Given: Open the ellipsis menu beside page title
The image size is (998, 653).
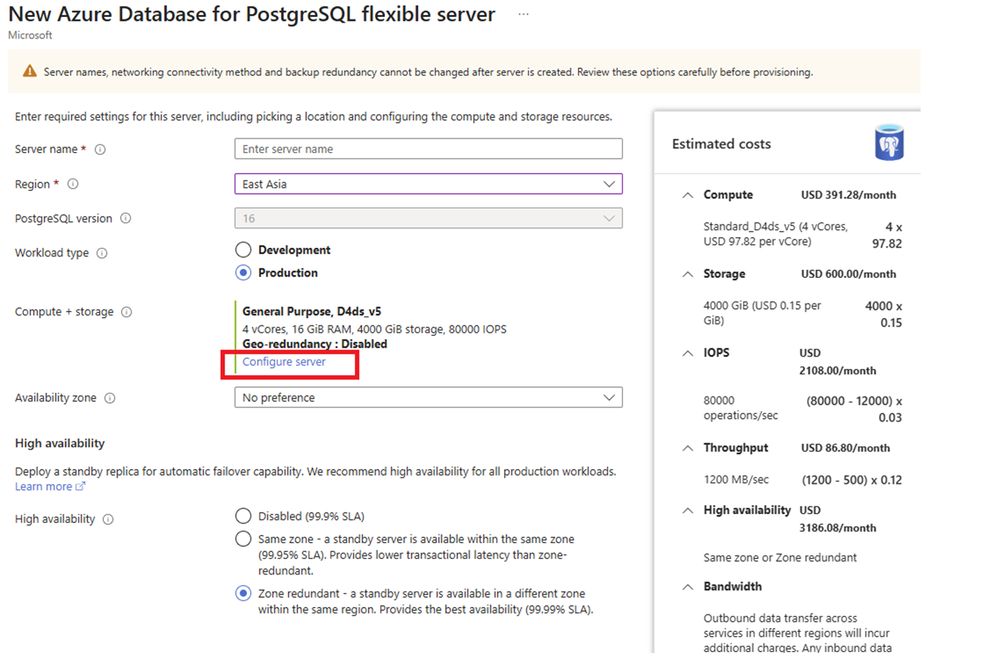Looking at the screenshot, I should tap(523, 14).
